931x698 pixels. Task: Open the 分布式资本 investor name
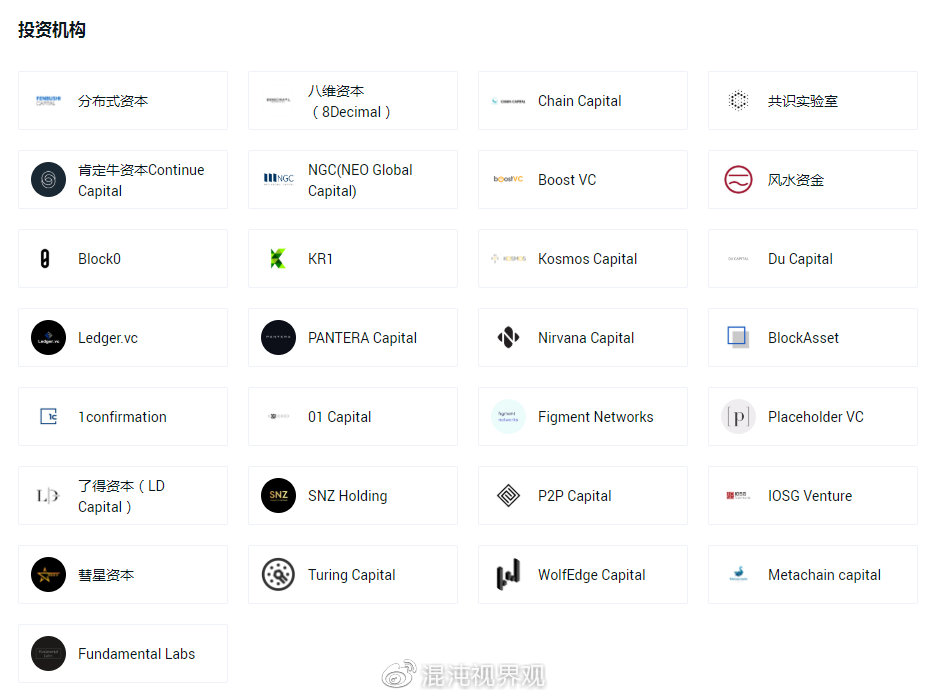coord(113,101)
